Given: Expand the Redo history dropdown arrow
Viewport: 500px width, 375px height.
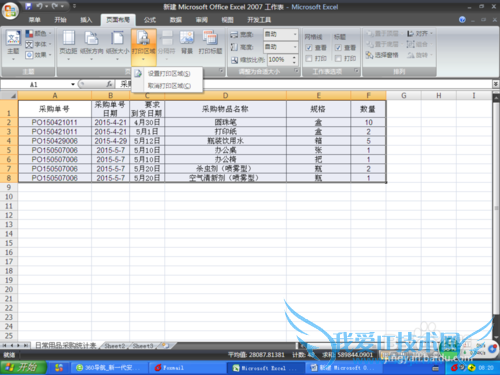Looking at the screenshot, I should pos(62,6).
